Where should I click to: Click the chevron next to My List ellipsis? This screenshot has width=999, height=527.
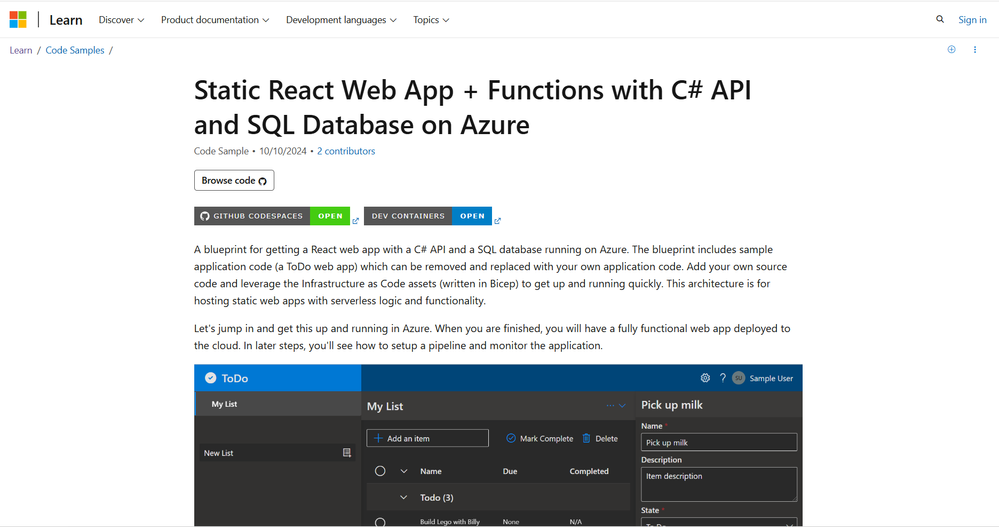[622, 405]
